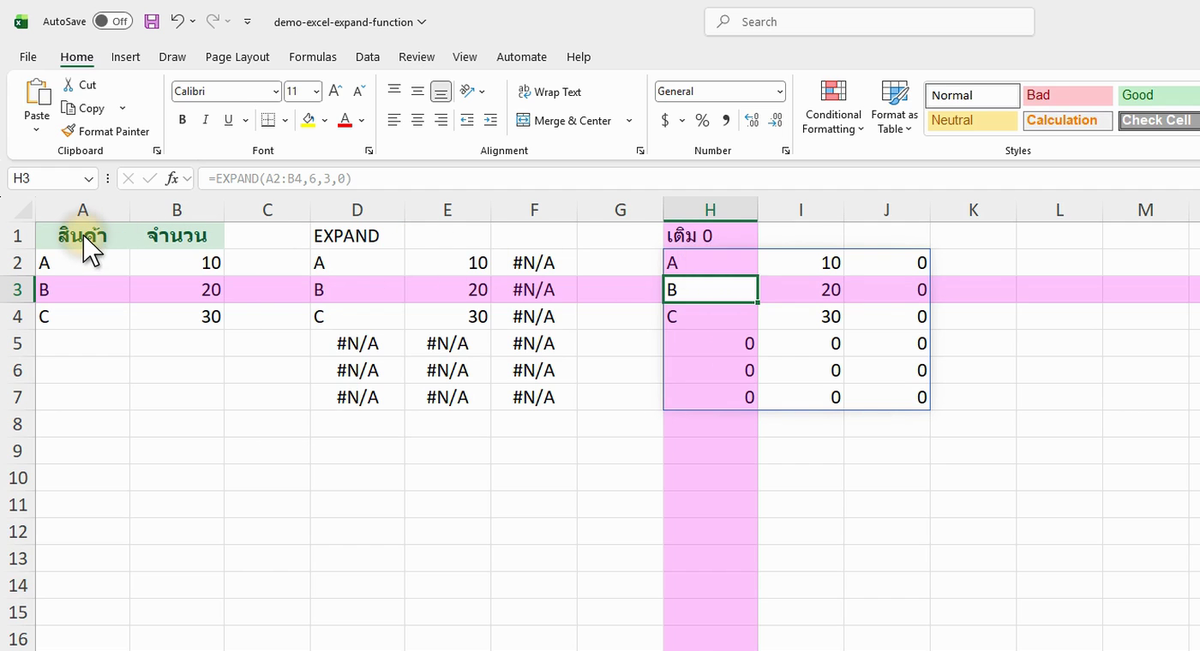The image size is (1200, 651).
Task: Click the Redo arrow icon
Action: pyautogui.click(x=213, y=21)
